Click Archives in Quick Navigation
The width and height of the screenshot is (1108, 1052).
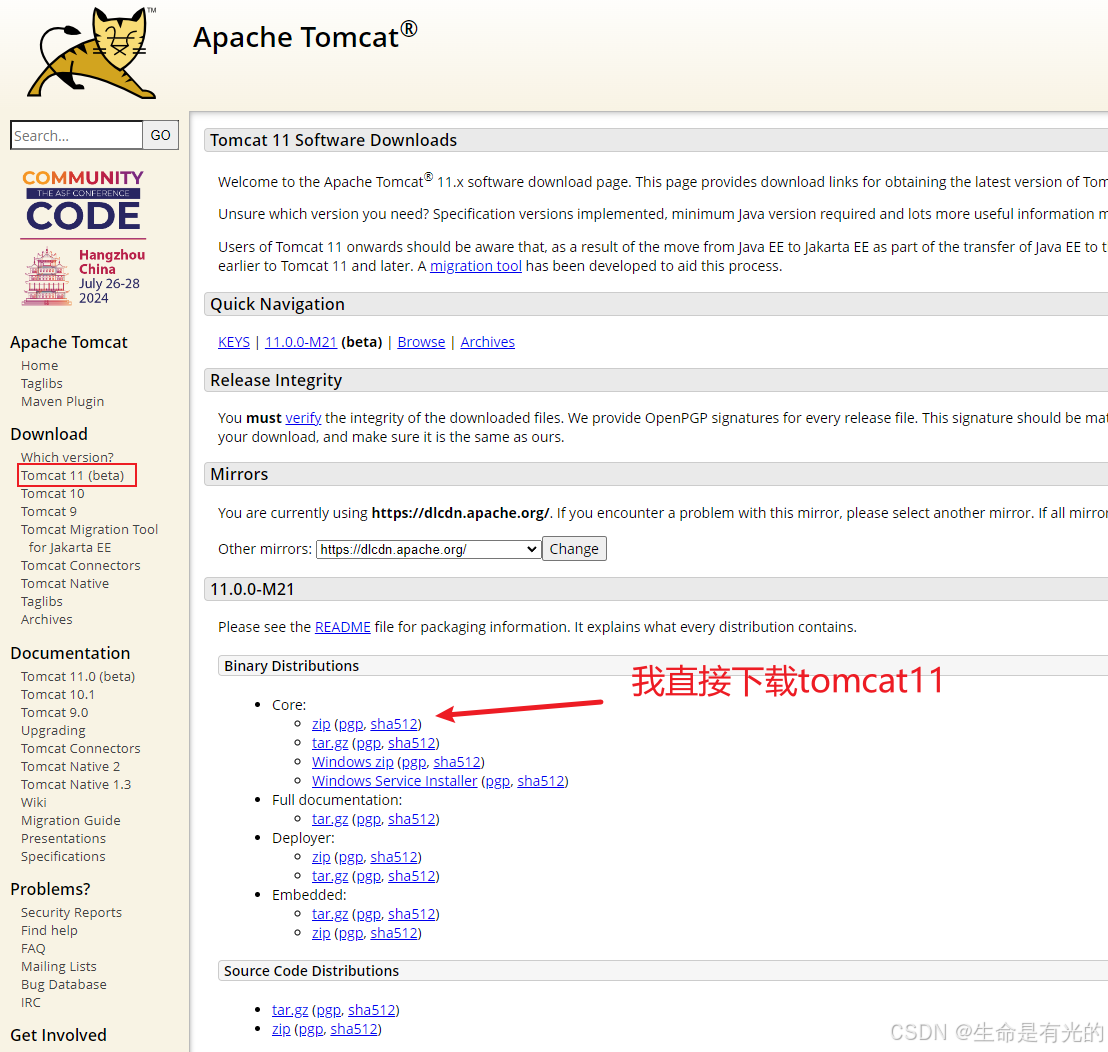tap(488, 342)
